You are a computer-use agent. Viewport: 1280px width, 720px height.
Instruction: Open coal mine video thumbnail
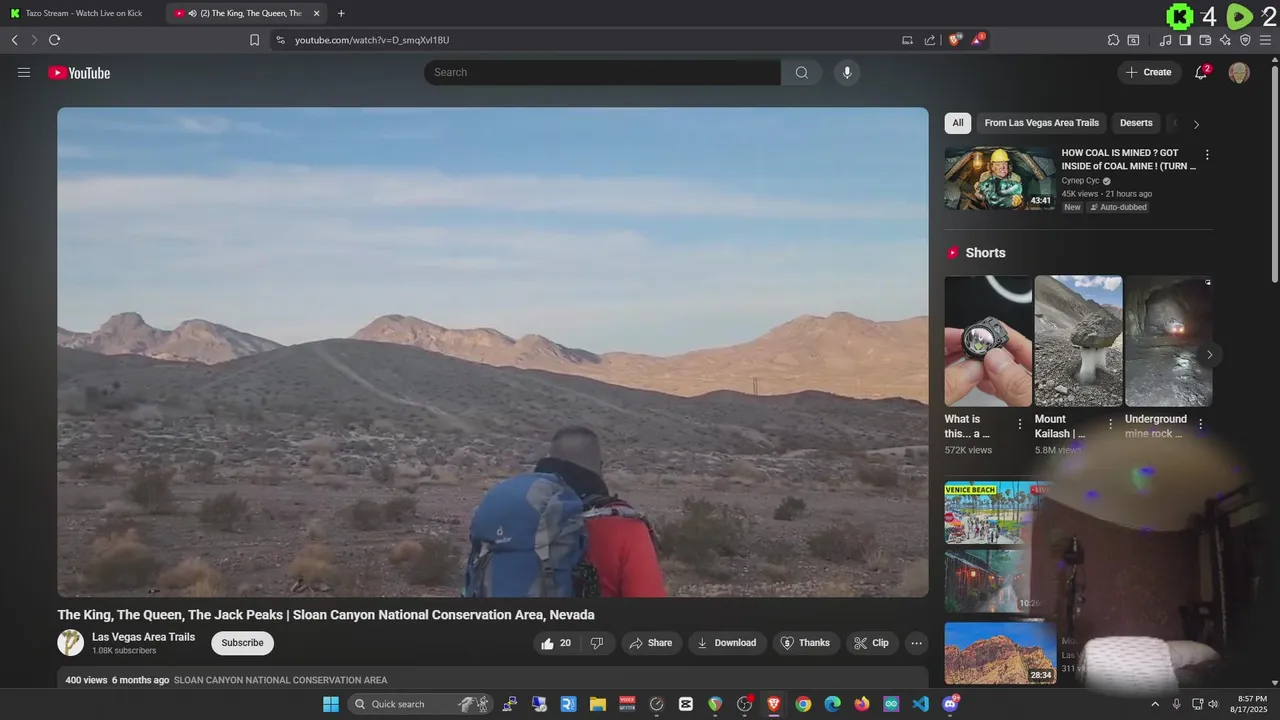point(1000,178)
